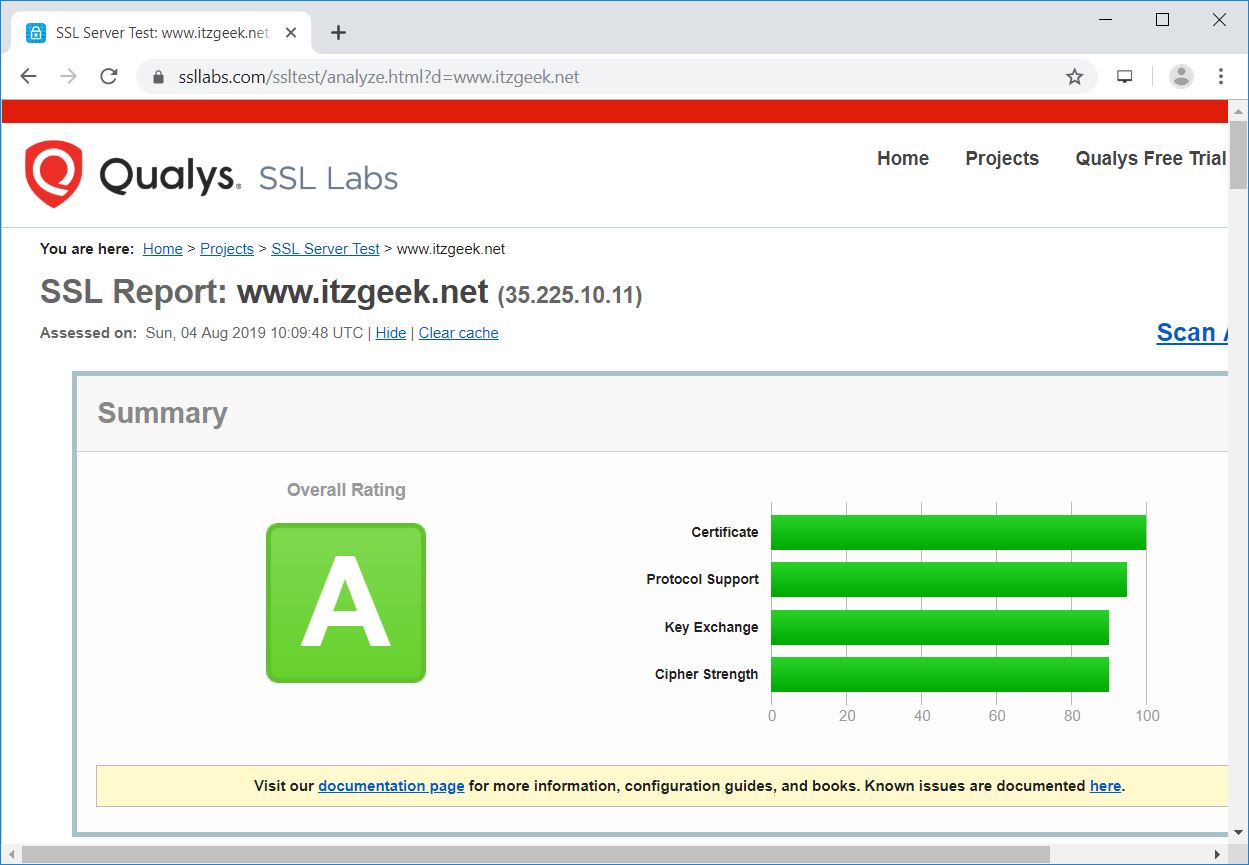The height and width of the screenshot is (865, 1249).
Task: Click the 'here' known issues link
Action: pos(1104,786)
